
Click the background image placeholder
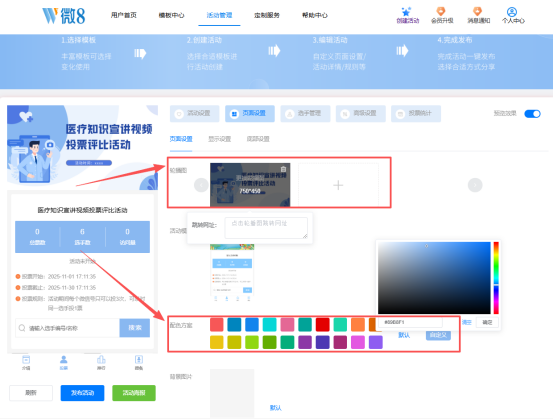pyautogui.click(x=232, y=393)
